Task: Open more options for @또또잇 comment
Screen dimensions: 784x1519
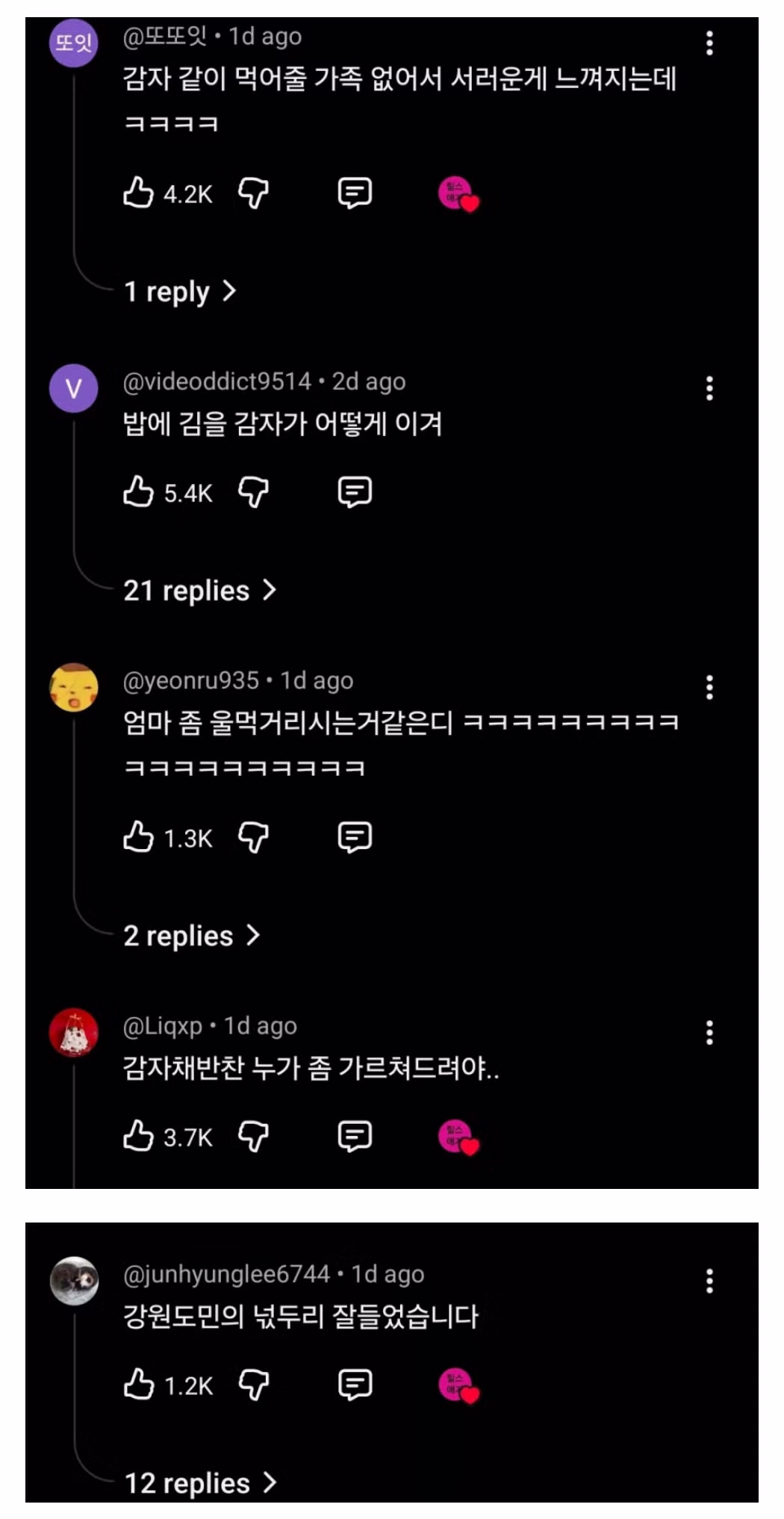Action: [709, 43]
